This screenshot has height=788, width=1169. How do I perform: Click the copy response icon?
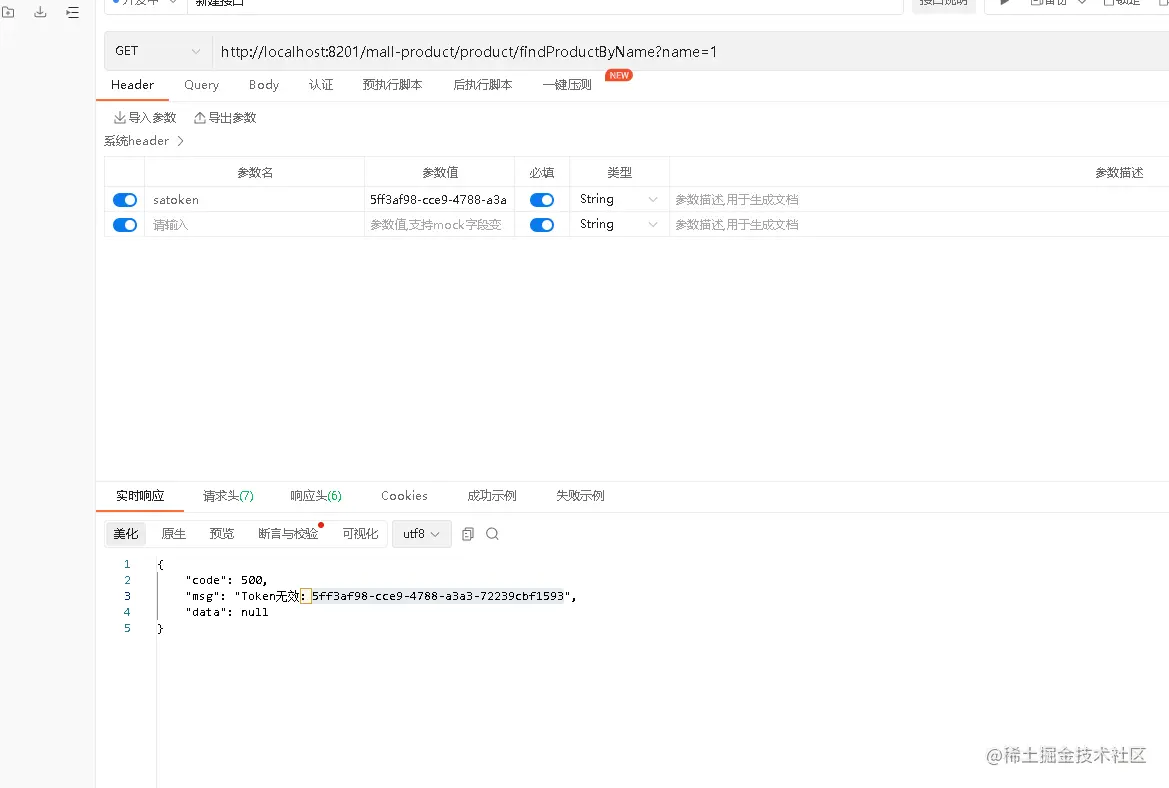click(x=467, y=534)
